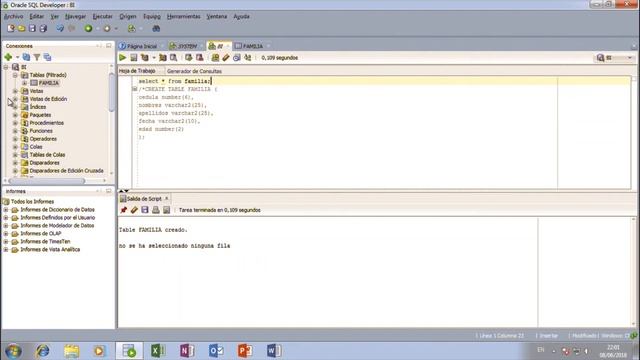This screenshot has height=360, width=640.
Task: Open Internet Explorer from taskbar
Action: click(42, 351)
